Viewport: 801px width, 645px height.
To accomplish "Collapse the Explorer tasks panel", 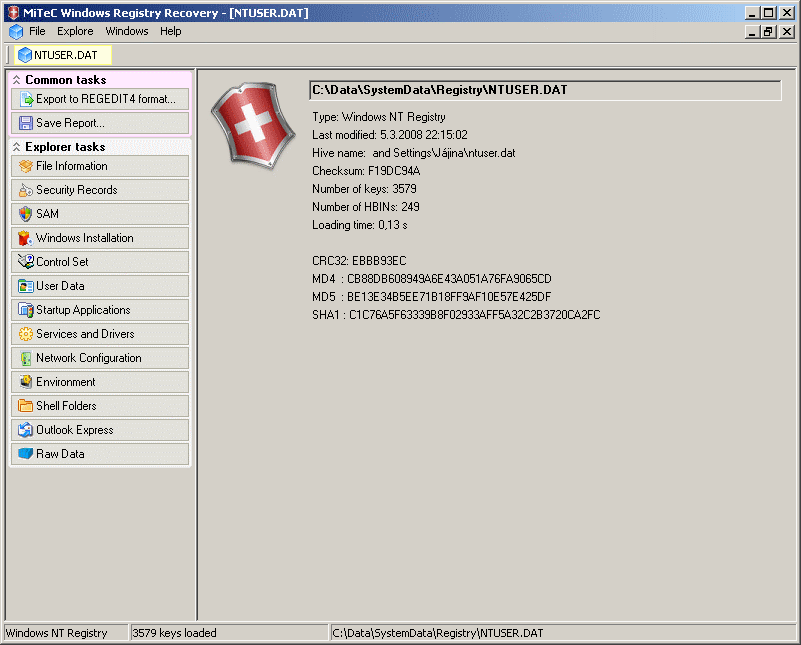I will click(17, 145).
